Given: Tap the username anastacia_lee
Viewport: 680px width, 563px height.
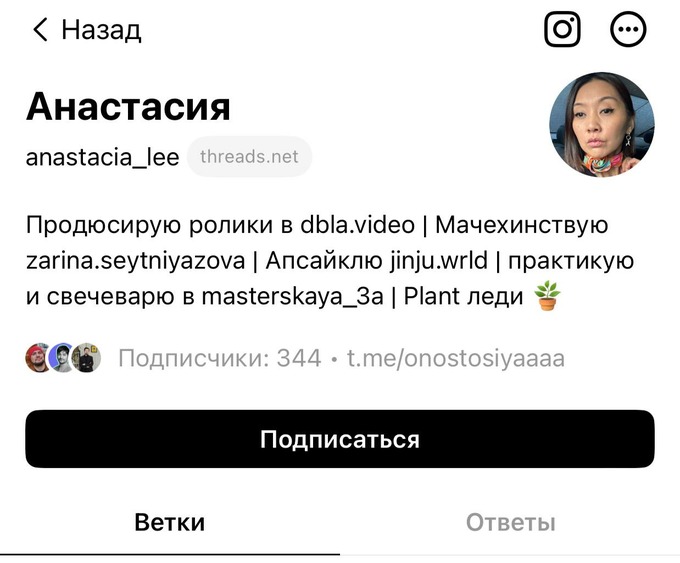Looking at the screenshot, I should click(x=102, y=157).
